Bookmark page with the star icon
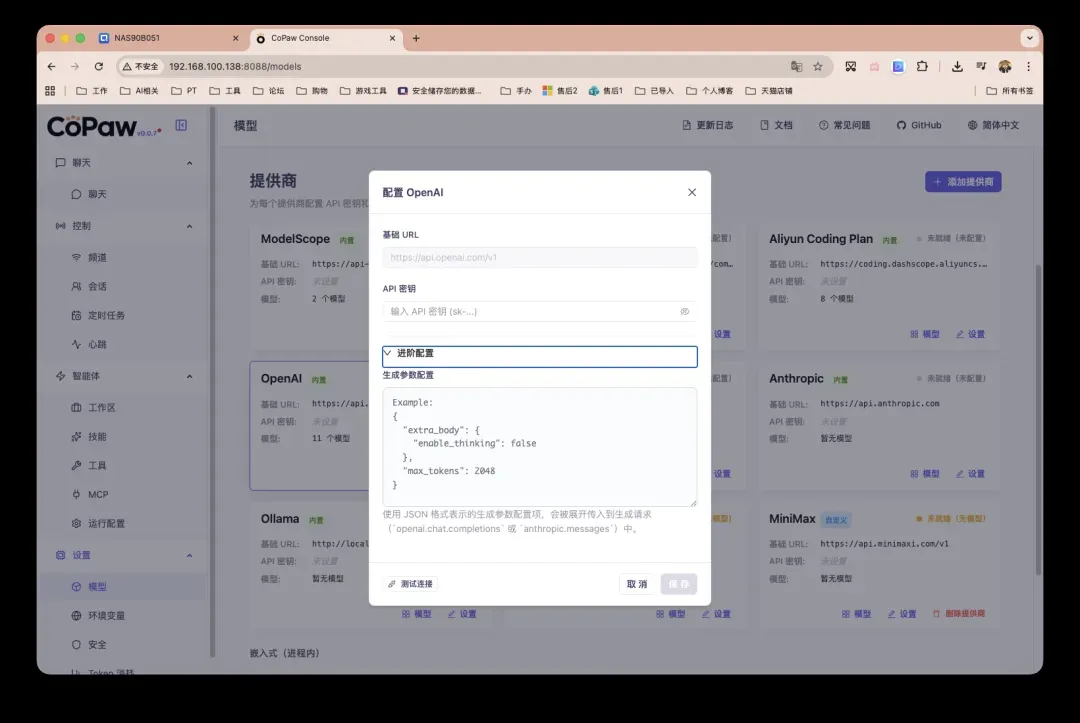The image size is (1080, 723). pyautogui.click(x=818, y=66)
